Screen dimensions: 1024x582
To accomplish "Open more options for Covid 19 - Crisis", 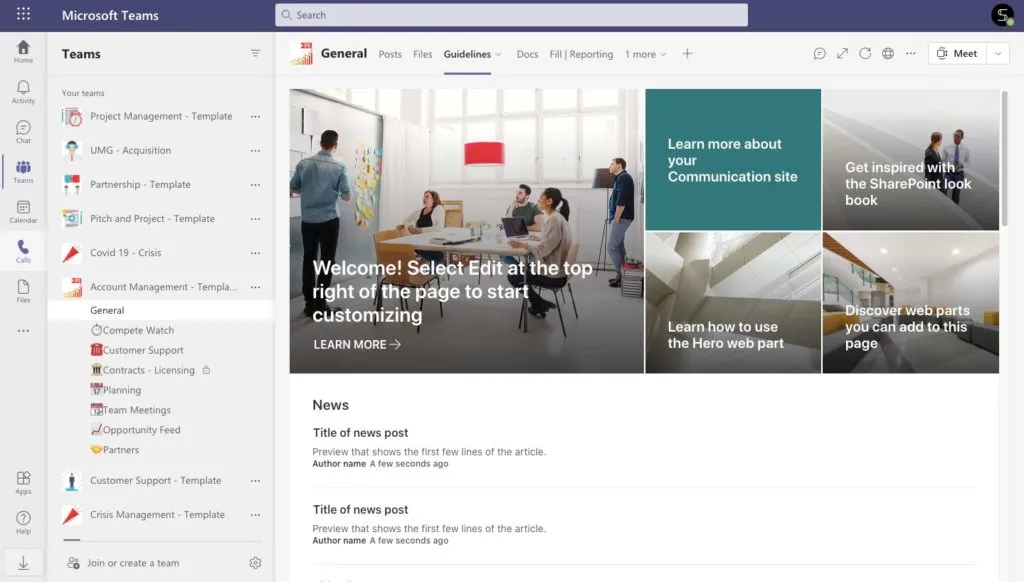I will tap(255, 253).
